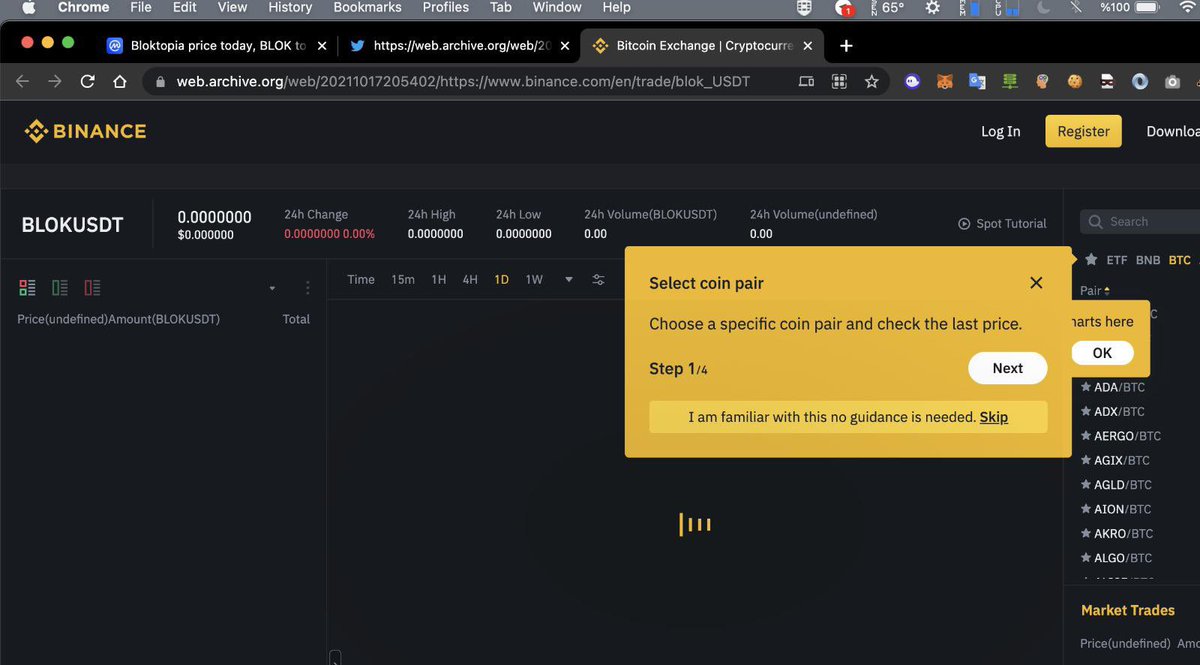Select the combined buy/sell order book view
Image resolution: width=1200 pixels, height=665 pixels.
(26, 287)
